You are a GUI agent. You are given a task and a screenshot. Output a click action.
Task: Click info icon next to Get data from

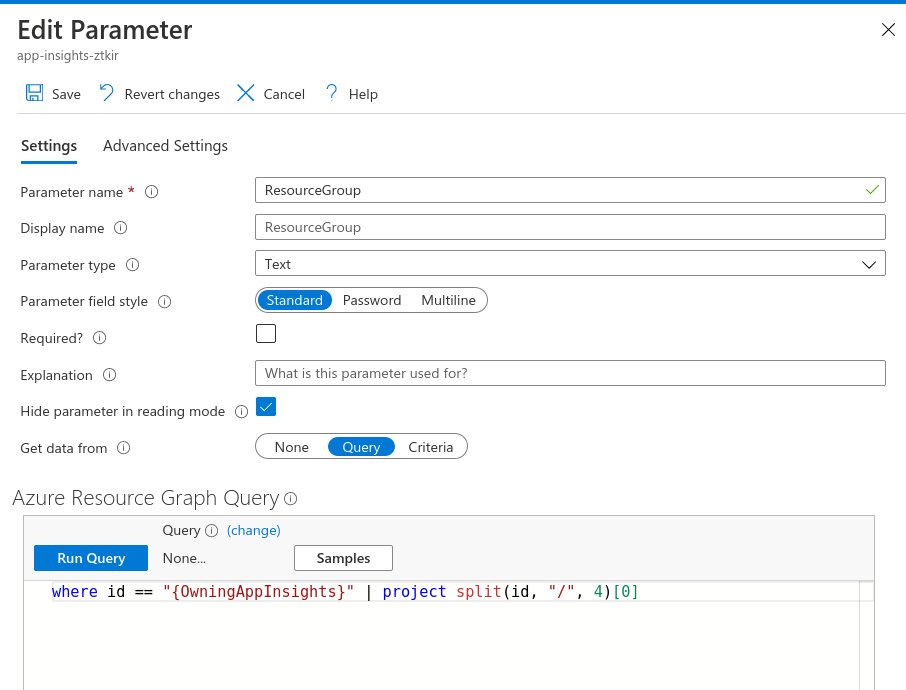pyautogui.click(x=124, y=448)
